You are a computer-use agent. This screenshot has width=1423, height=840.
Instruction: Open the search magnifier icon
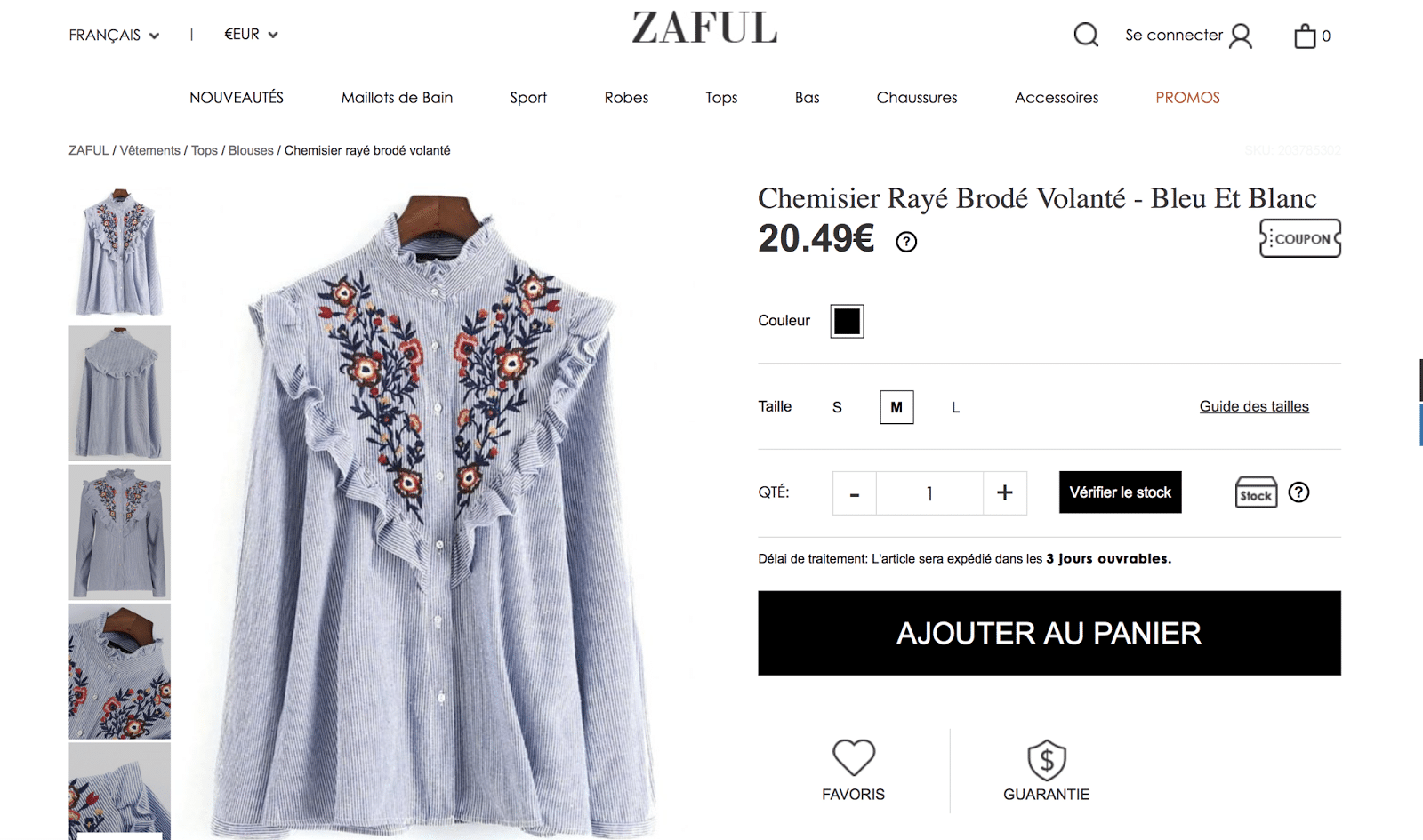point(1086,36)
